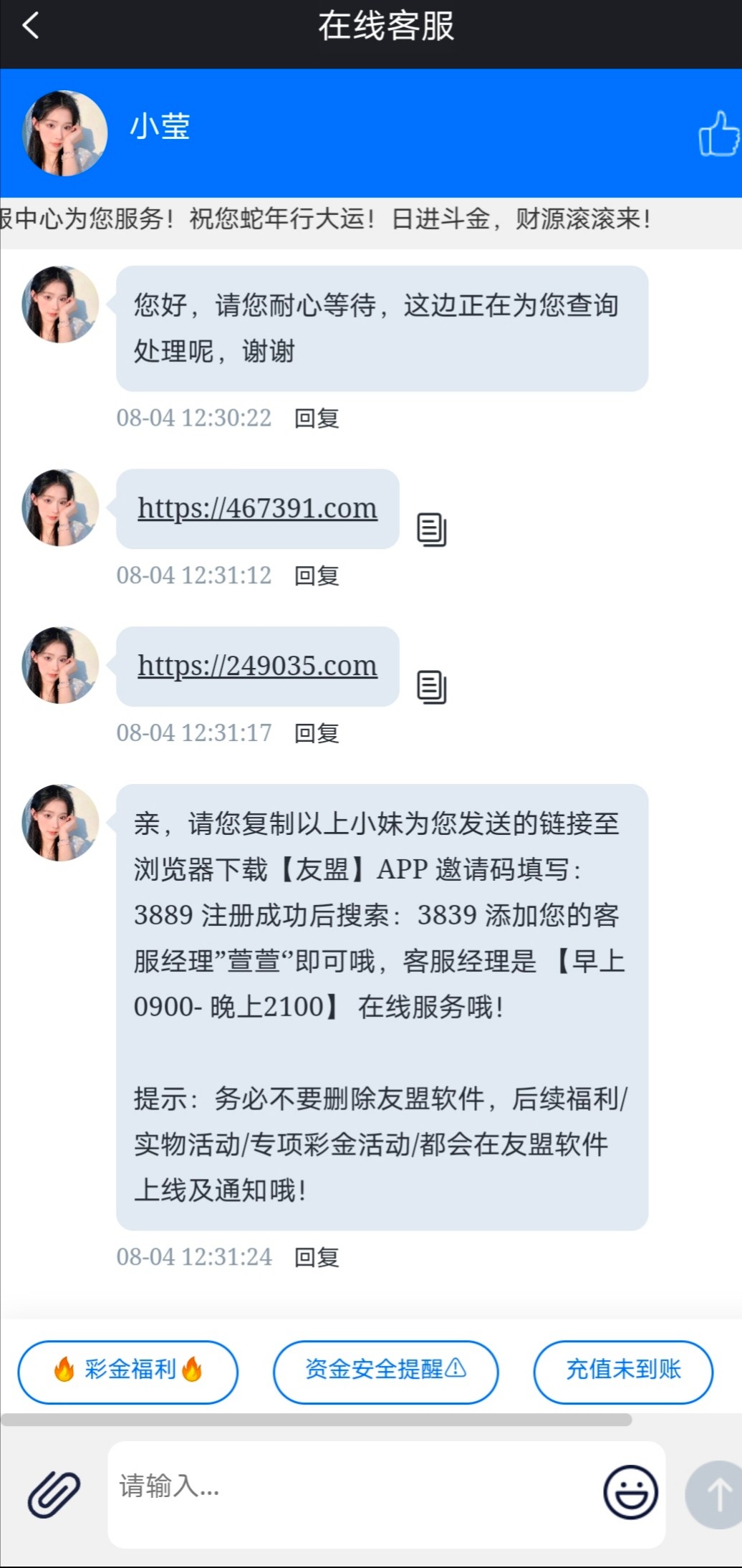
Task: Open the https://467391.com link
Action: 257,508
